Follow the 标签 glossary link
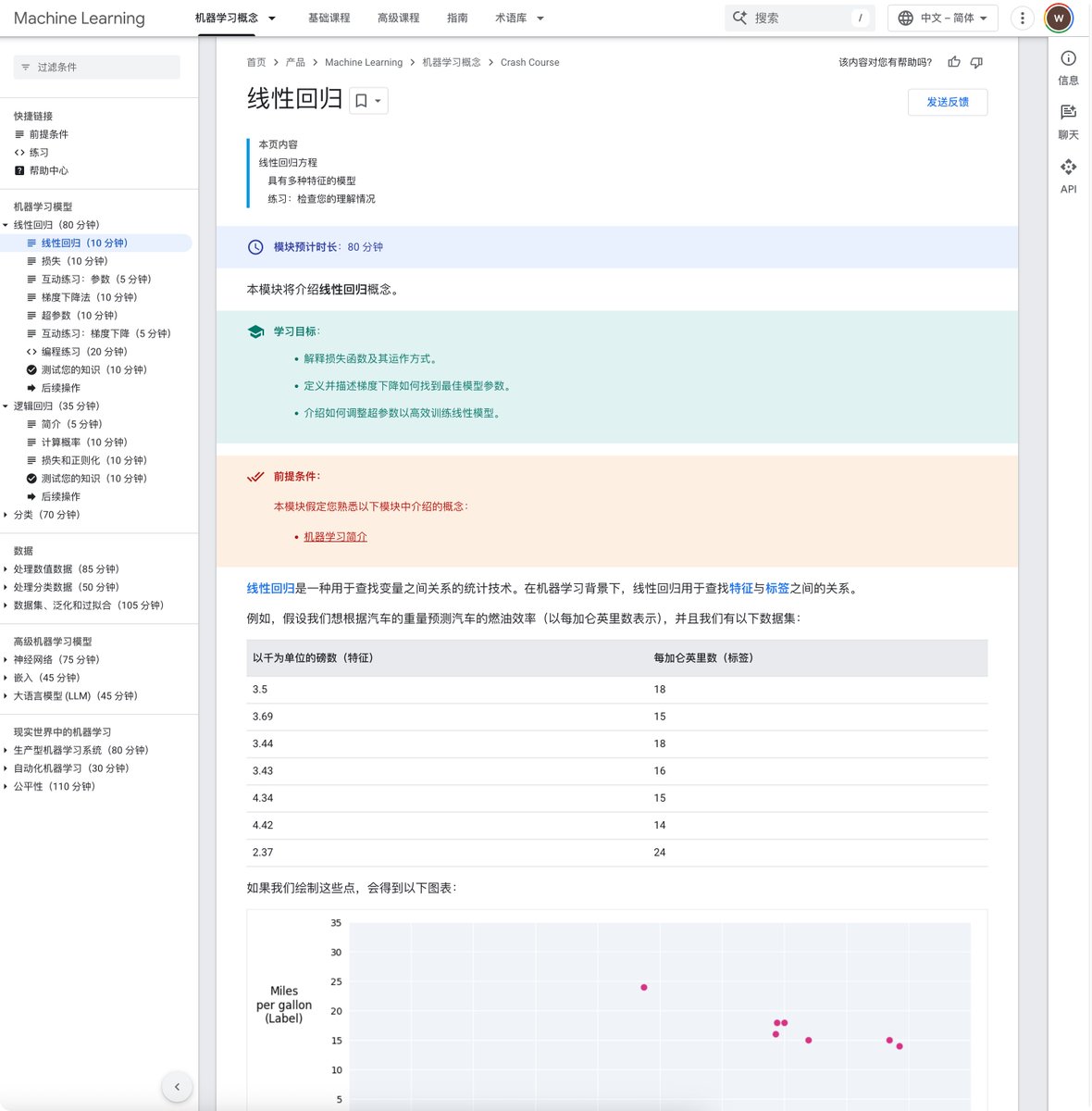 [777, 588]
